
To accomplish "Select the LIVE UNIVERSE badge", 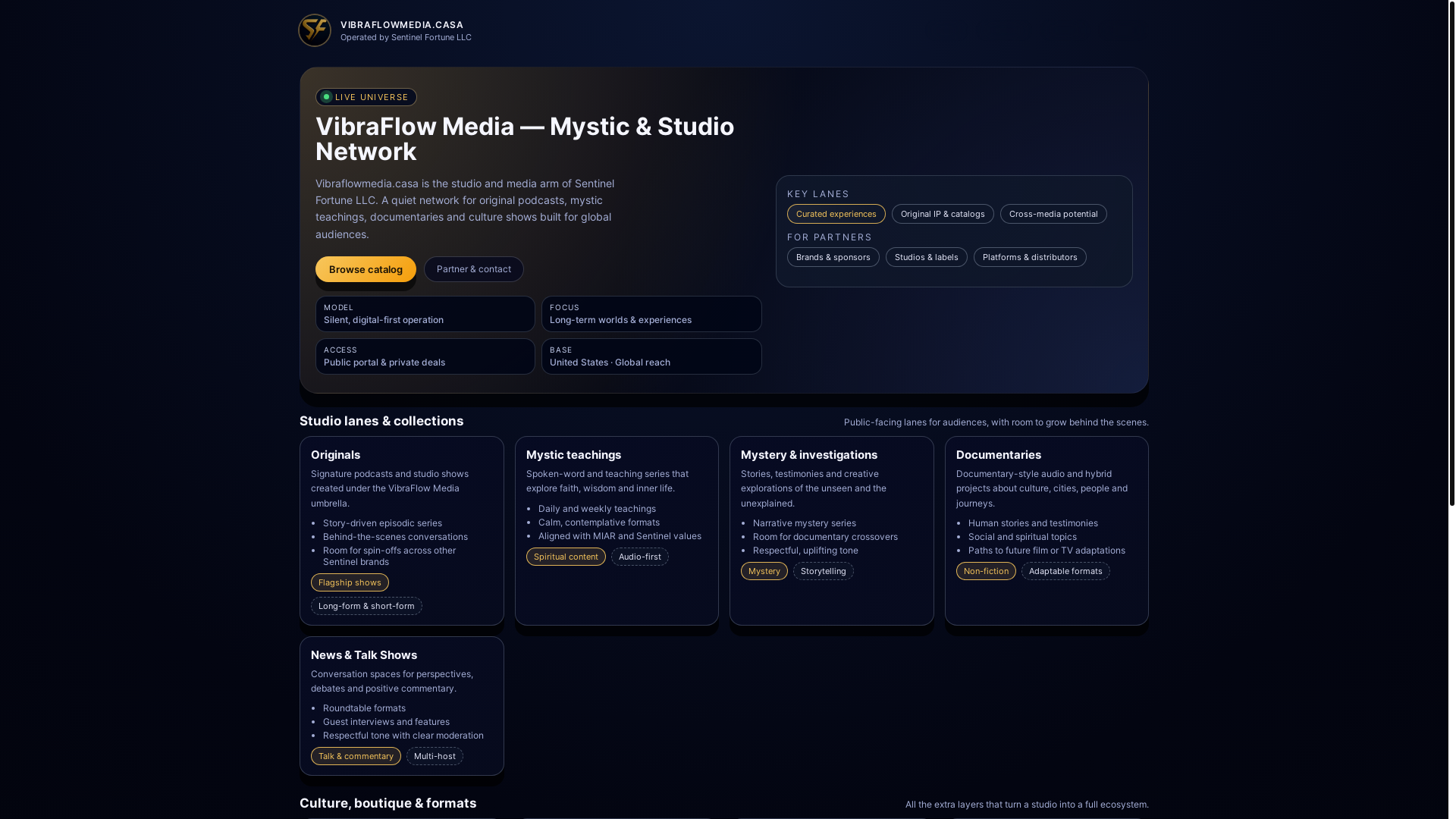I will pos(366,97).
